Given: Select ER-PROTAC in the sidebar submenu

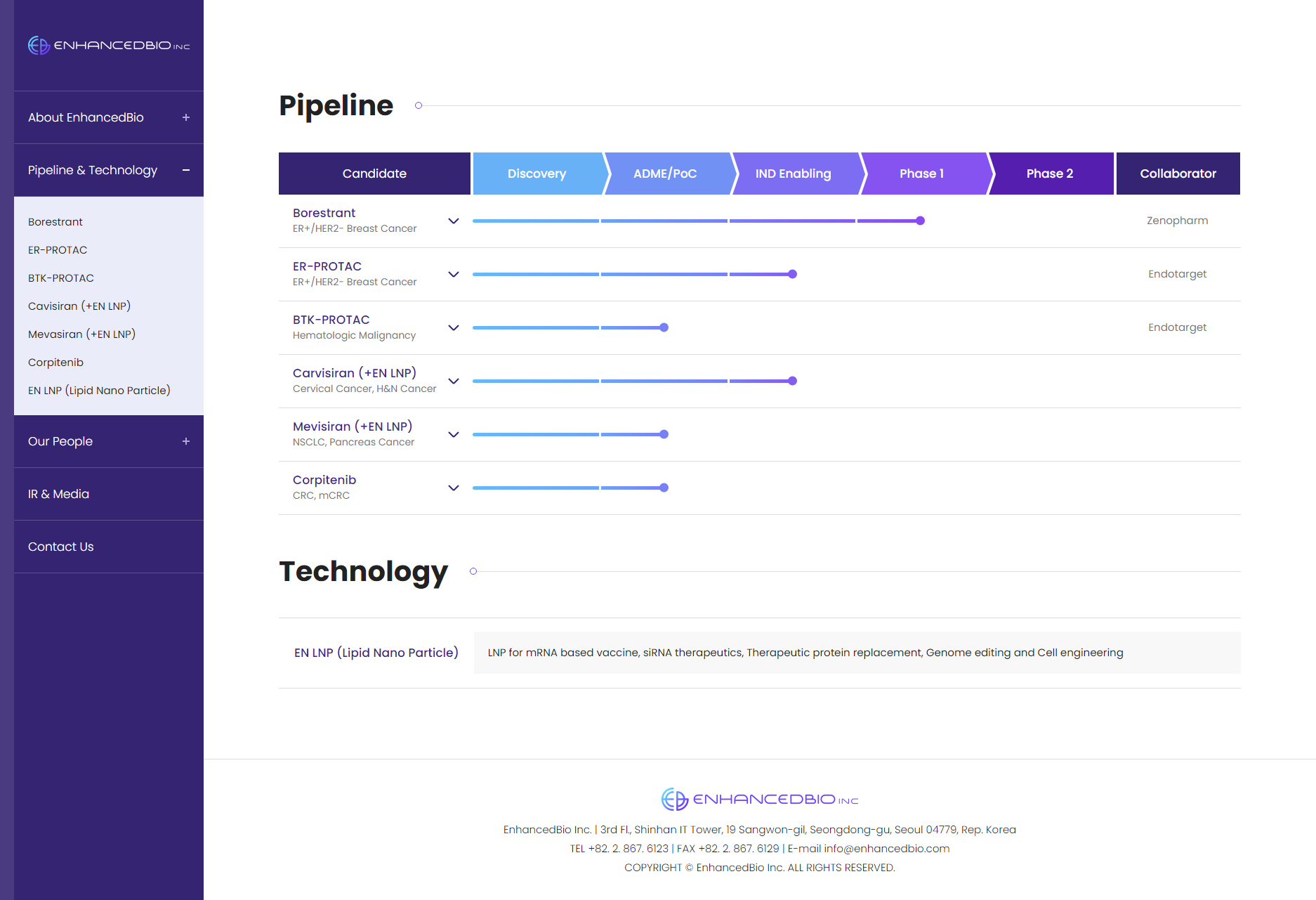Looking at the screenshot, I should point(58,250).
